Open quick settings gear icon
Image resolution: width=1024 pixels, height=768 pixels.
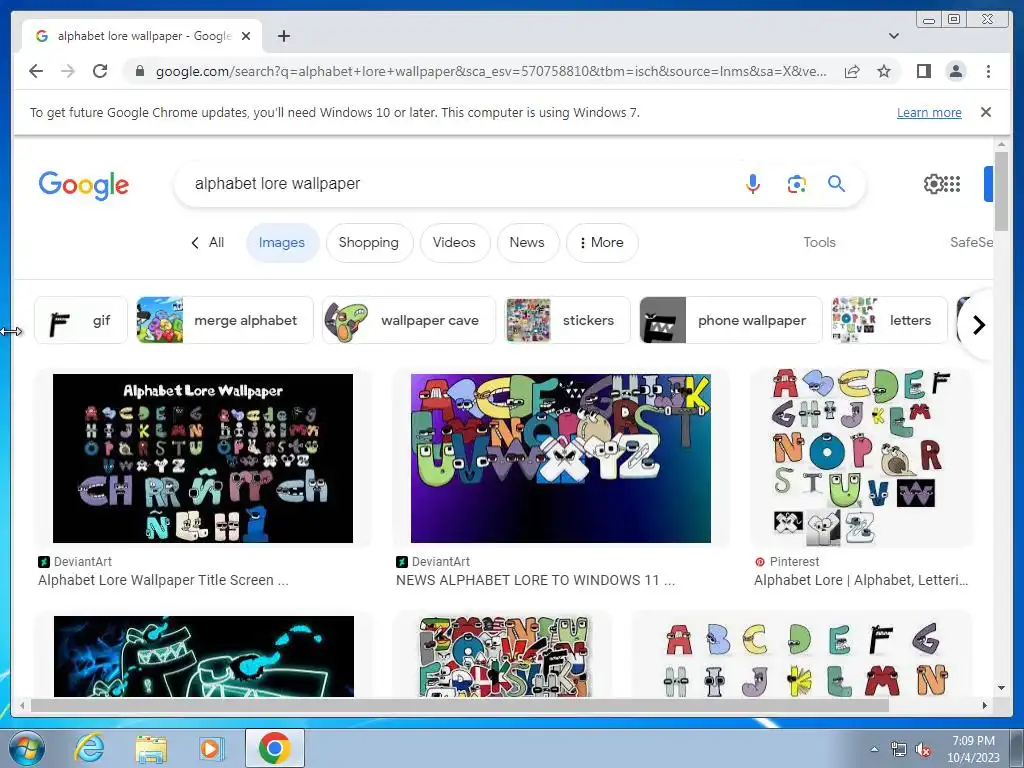click(933, 184)
